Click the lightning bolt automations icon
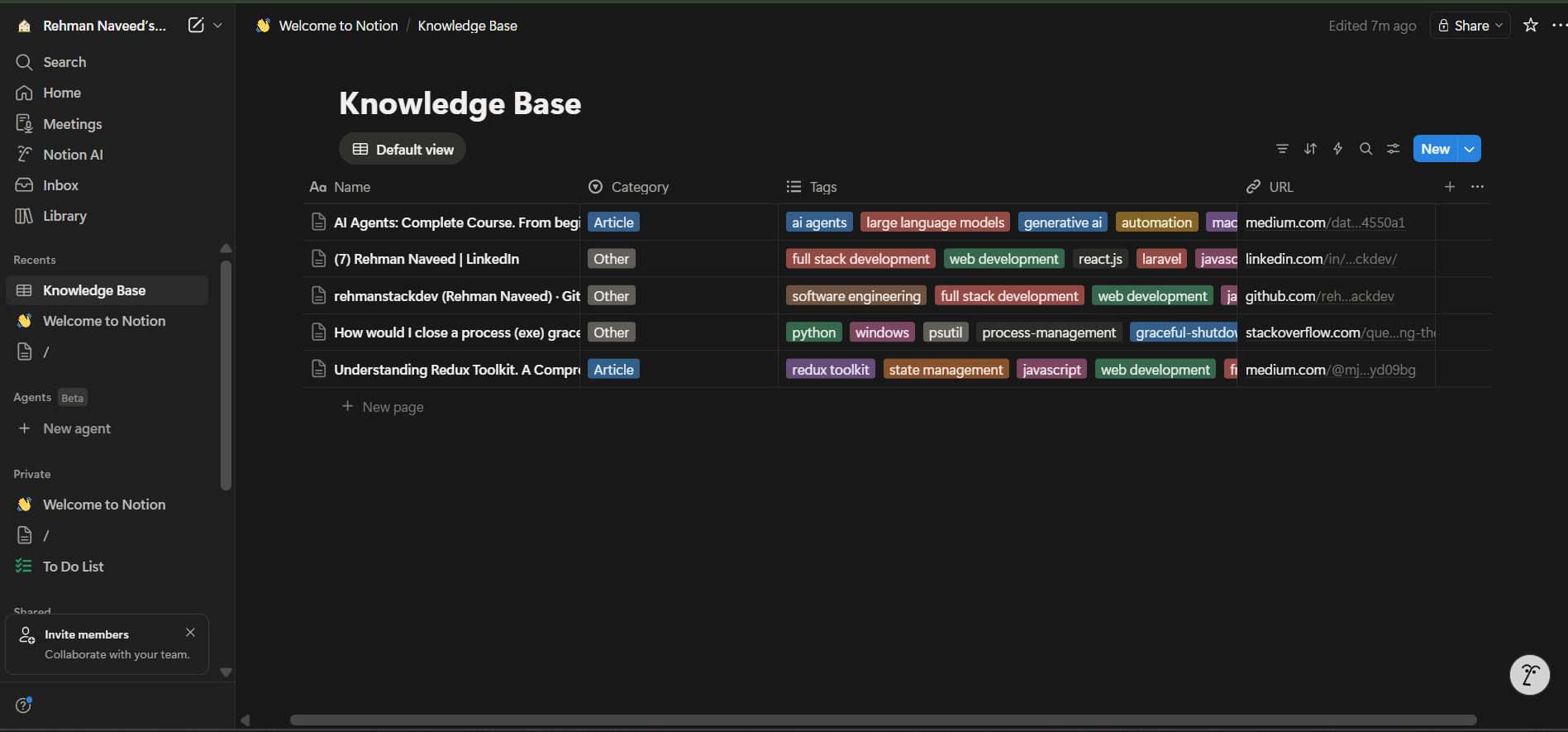This screenshot has height=732, width=1568. (1338, 149)
